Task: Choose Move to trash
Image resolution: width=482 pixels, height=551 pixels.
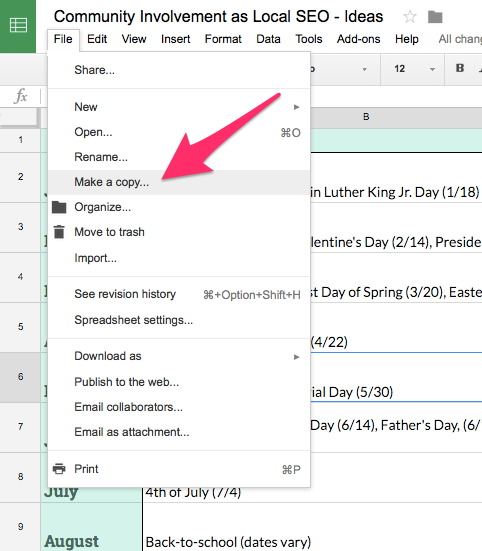Action: pyautogui.click(x=179, y=232)
